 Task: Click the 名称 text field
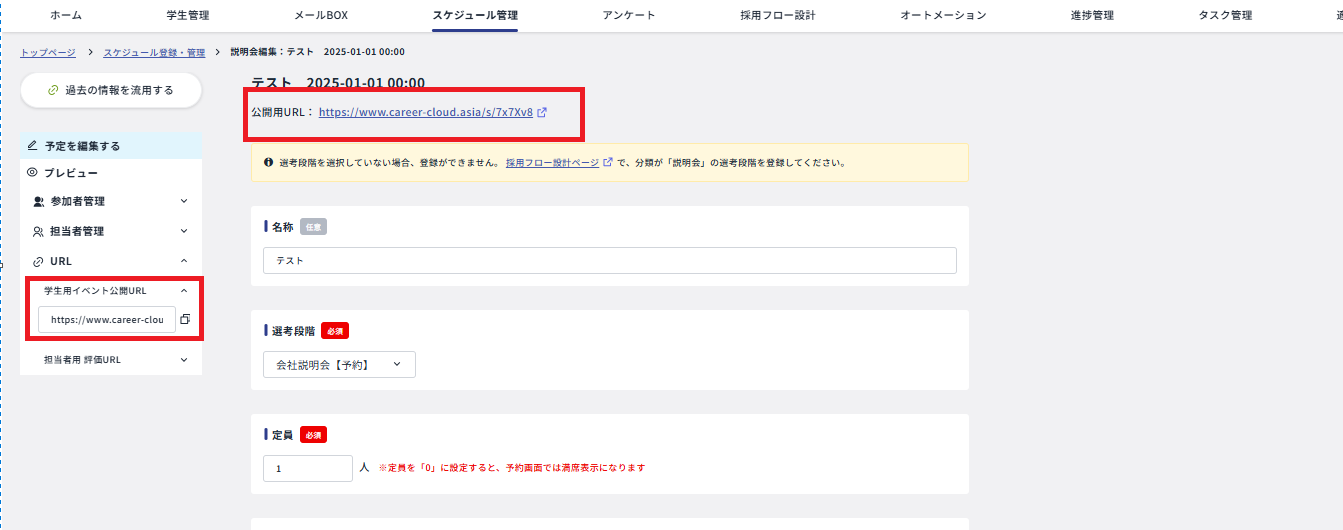pos(609,261)
